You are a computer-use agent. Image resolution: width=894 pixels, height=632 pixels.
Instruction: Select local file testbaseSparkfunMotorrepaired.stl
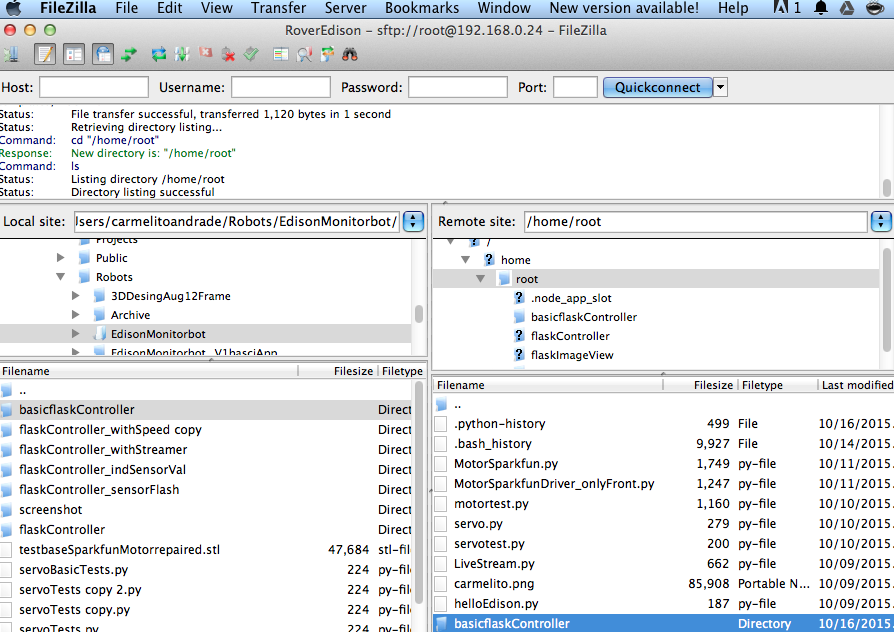[205, 549]
